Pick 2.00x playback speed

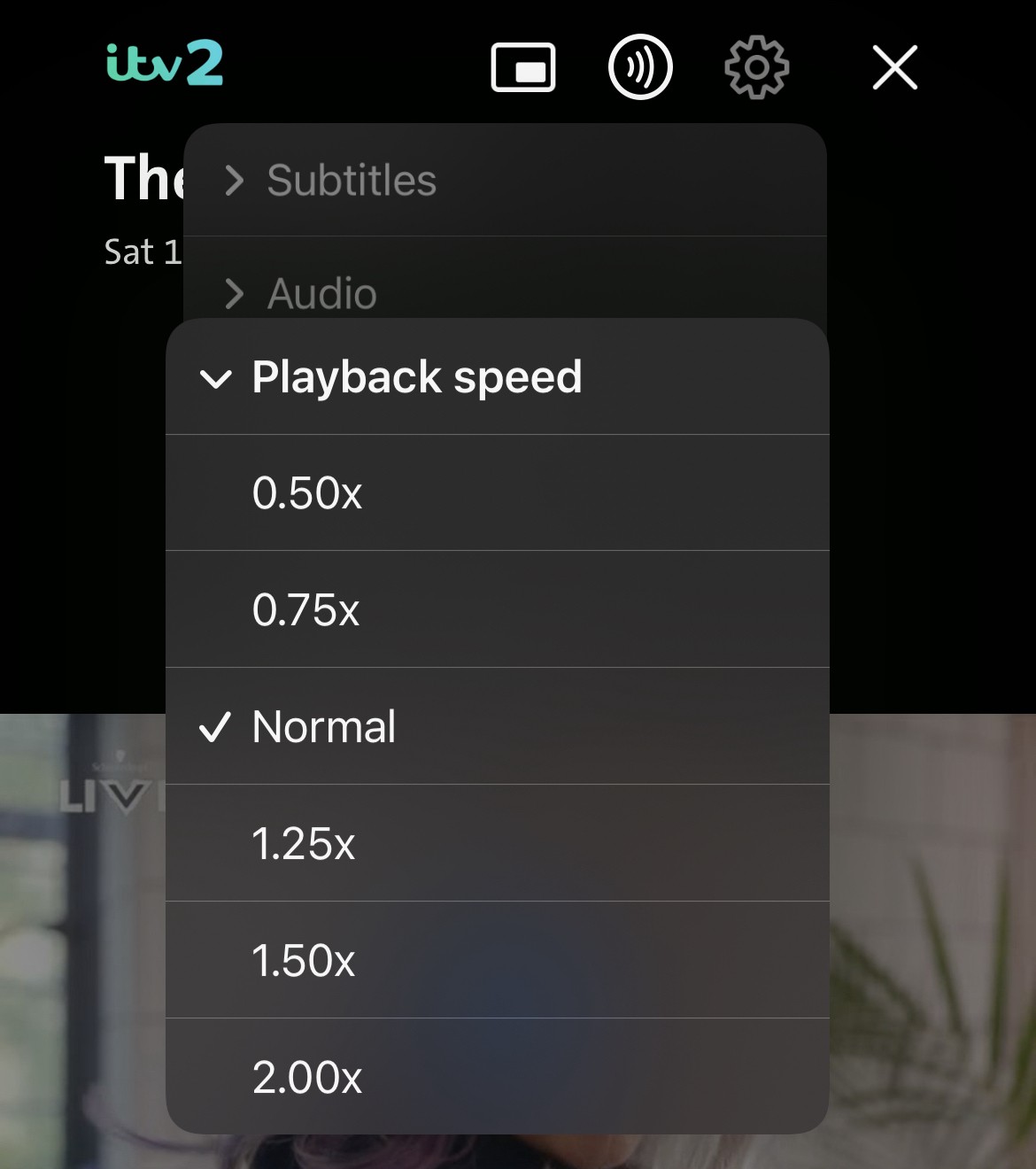[x=307, y=1078]
